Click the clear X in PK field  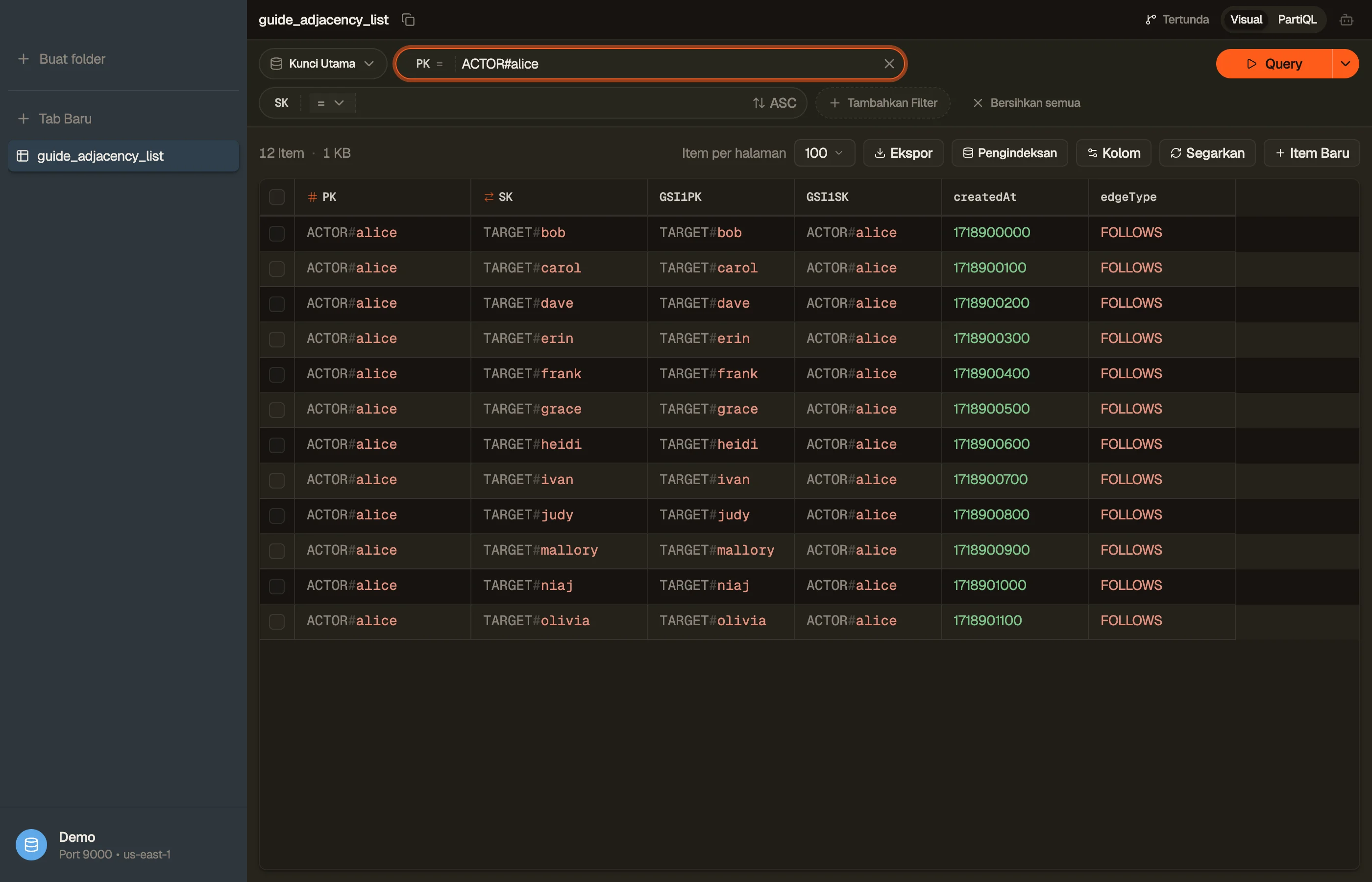pyautogui.click(x=889, y=64)
